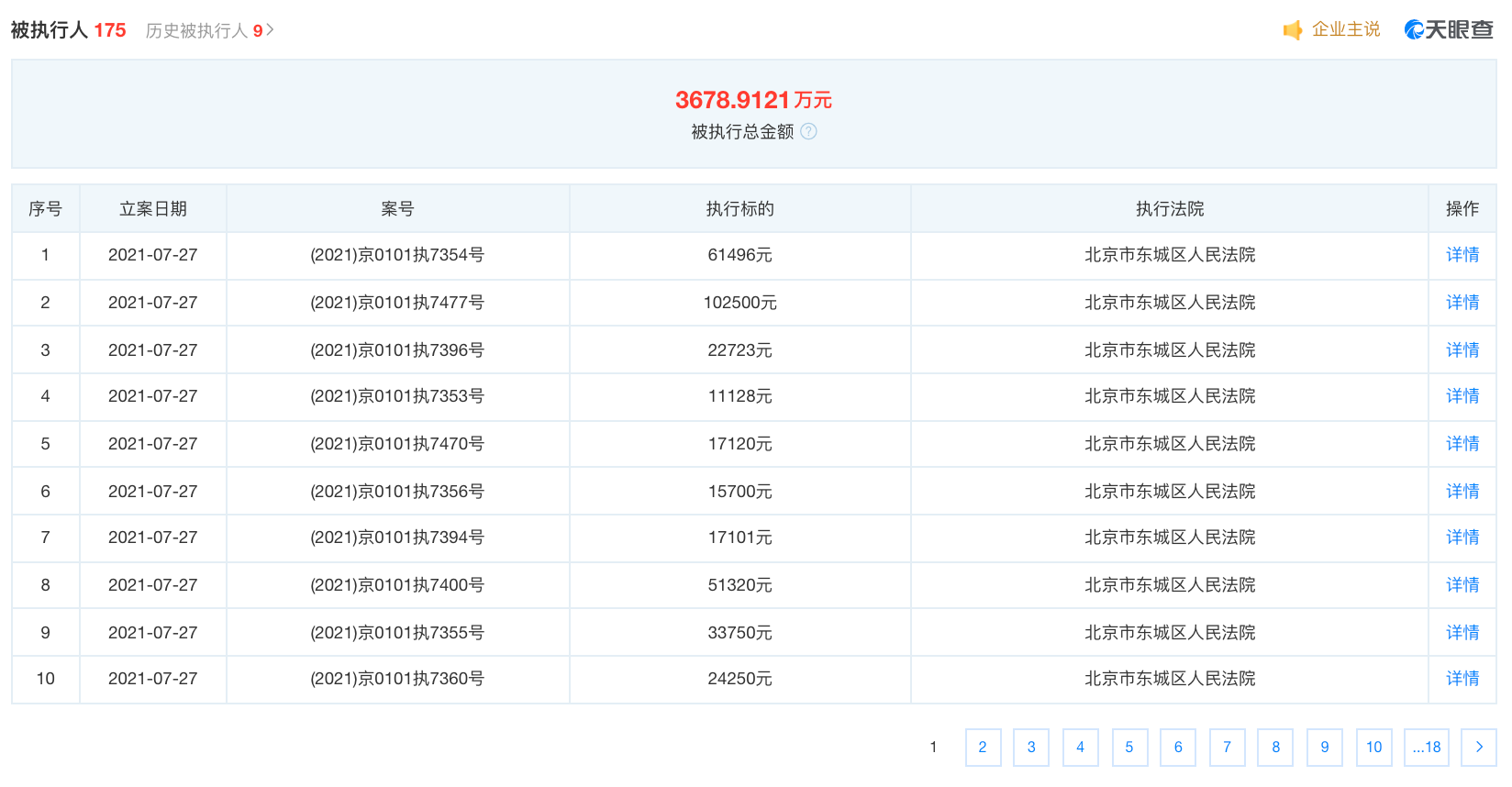Jump to page 2 of results
Screen dimensions: 1512x787
click(983, 747)
